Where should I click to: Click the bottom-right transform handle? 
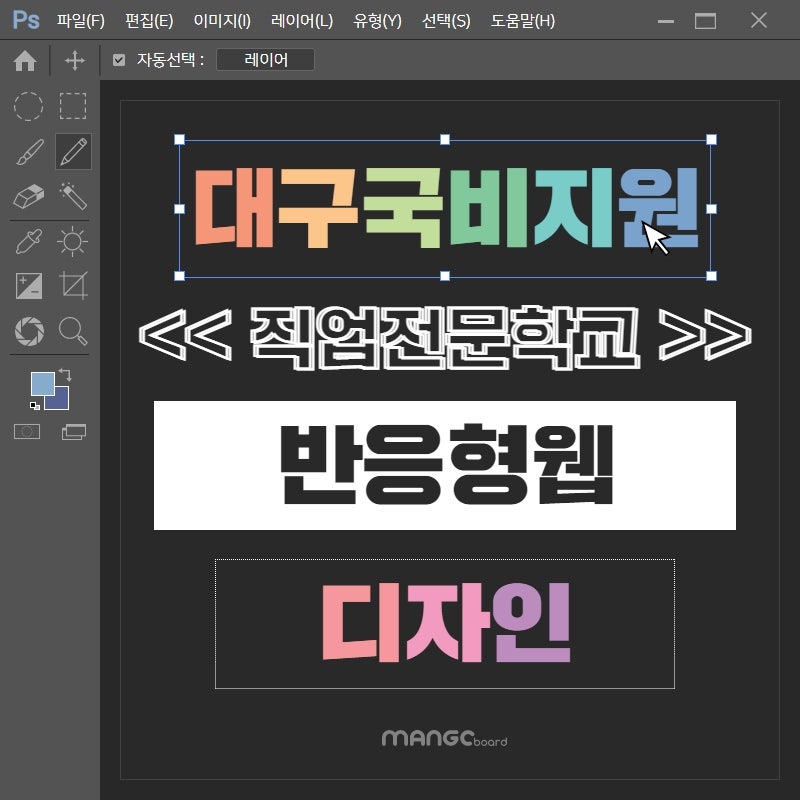pyautogui.click(x=711, y=276)
